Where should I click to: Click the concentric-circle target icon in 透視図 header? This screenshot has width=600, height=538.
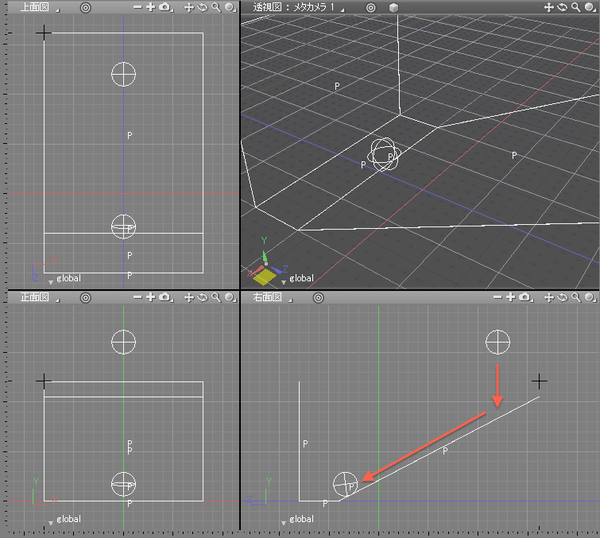[370, 8]
